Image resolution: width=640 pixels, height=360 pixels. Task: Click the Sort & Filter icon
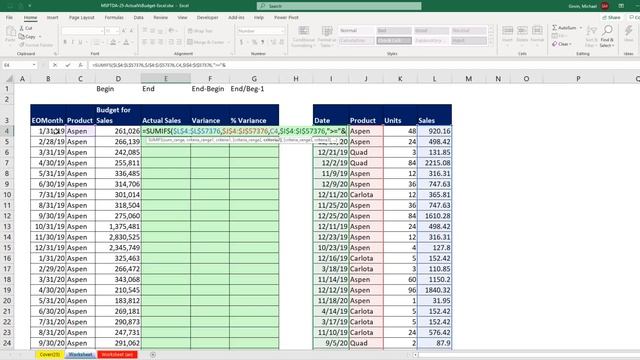[591, 31]
